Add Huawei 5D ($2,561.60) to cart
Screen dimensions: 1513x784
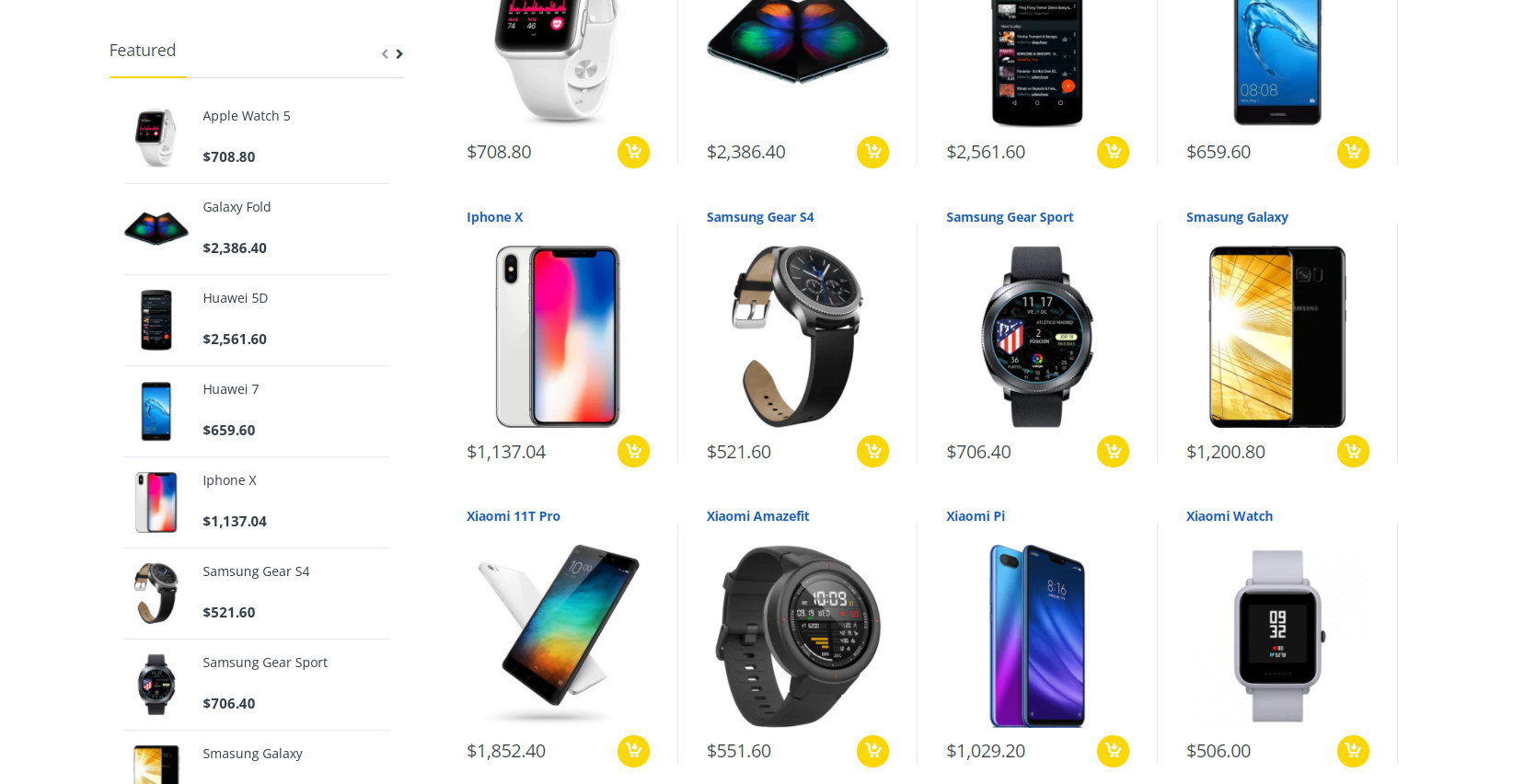pyautogui.click(x=1113, y=152)
